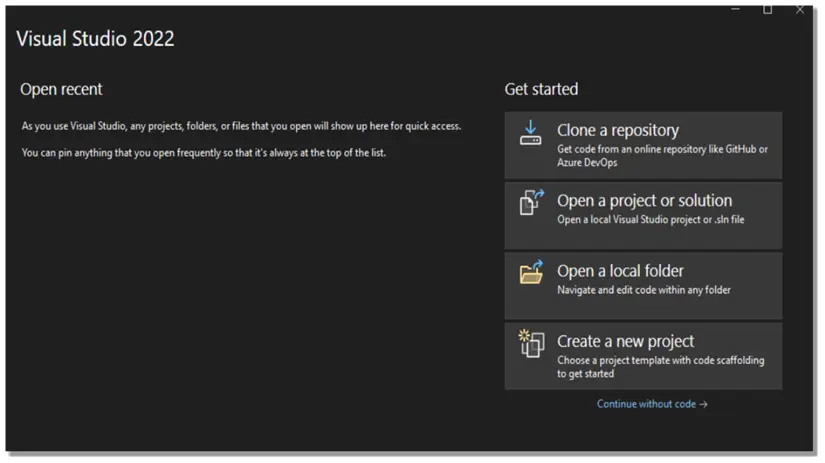Maximize the Visual Studio 2022 window
This screenshot has height=463, width=825.
tap(768, 9)
